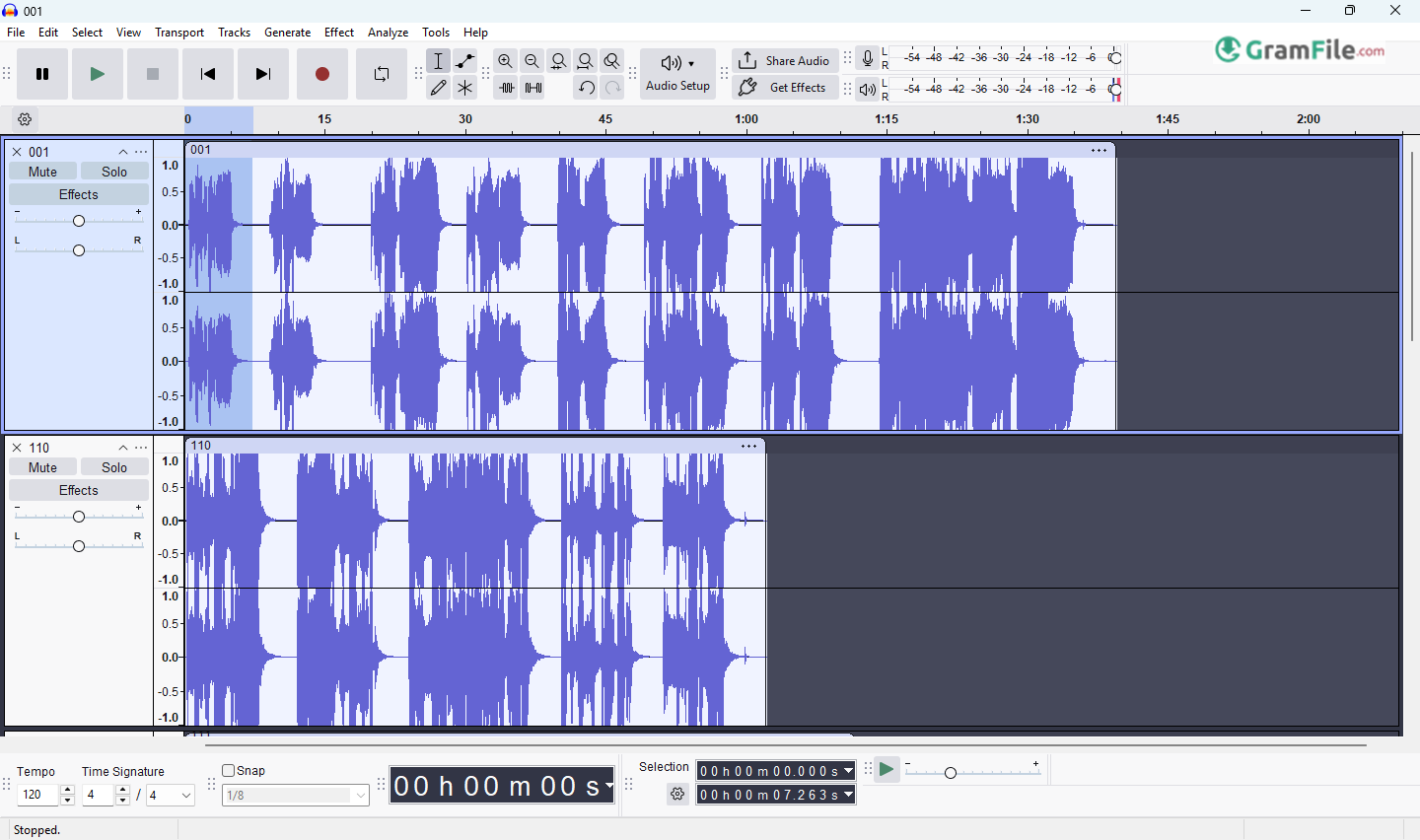Viewport: 1420px width, 840px height.
Task: Open the Tracks menu
Action: (x=234, y=33)
